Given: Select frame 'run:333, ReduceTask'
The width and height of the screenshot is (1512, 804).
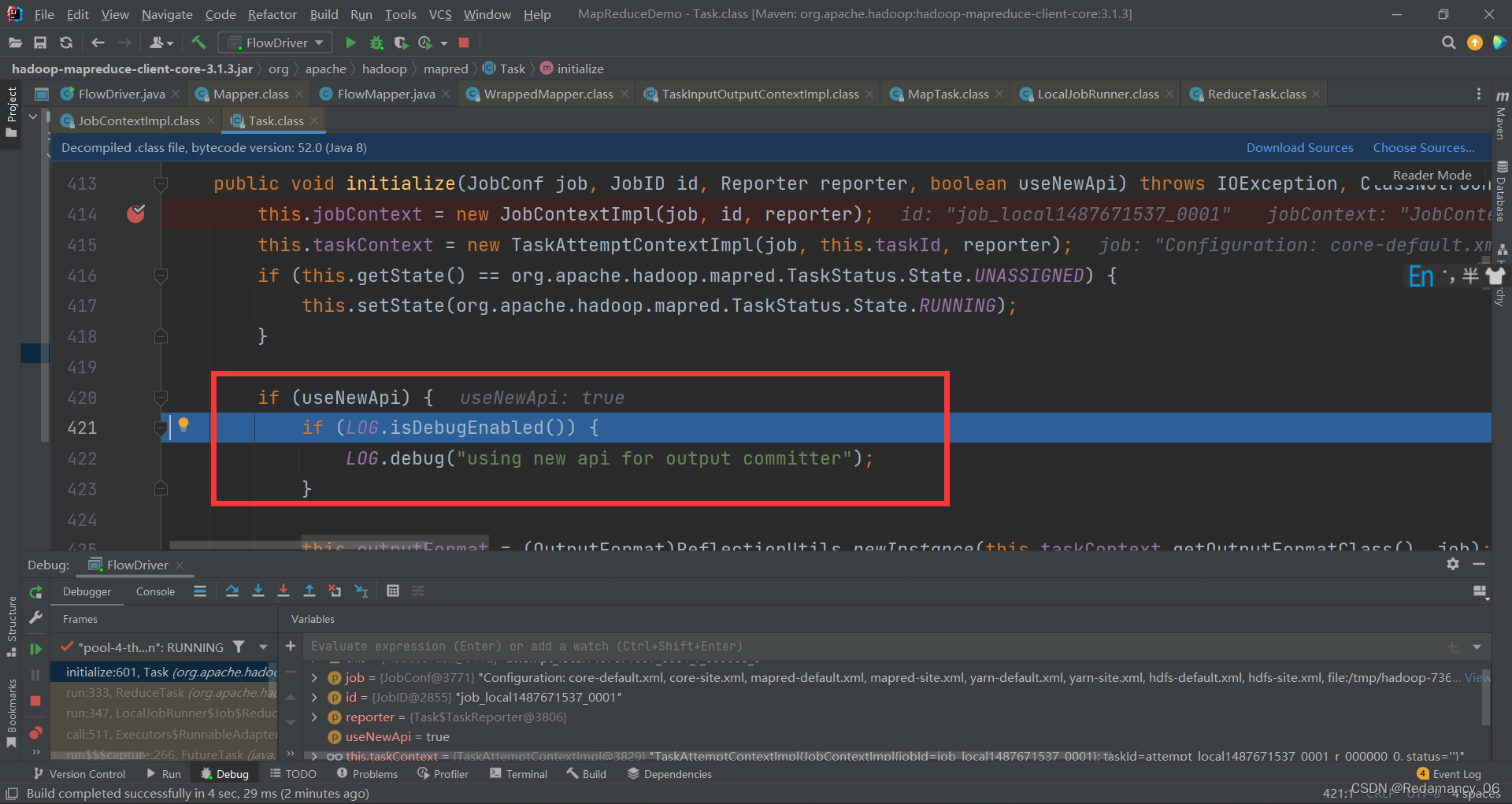Looking at the screenshot, I should (164, 692).
